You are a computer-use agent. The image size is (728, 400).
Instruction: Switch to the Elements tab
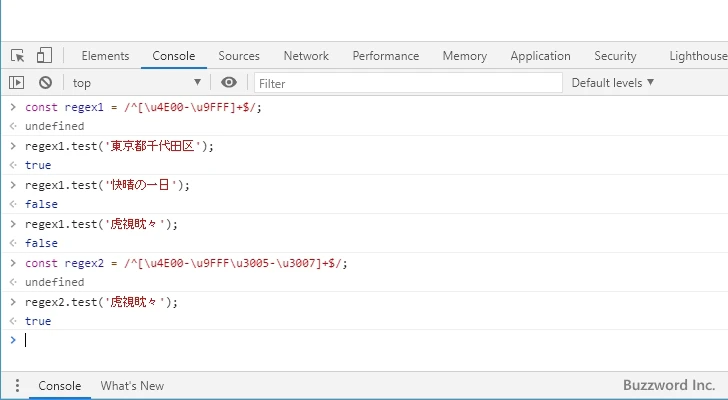click(105, 56)
